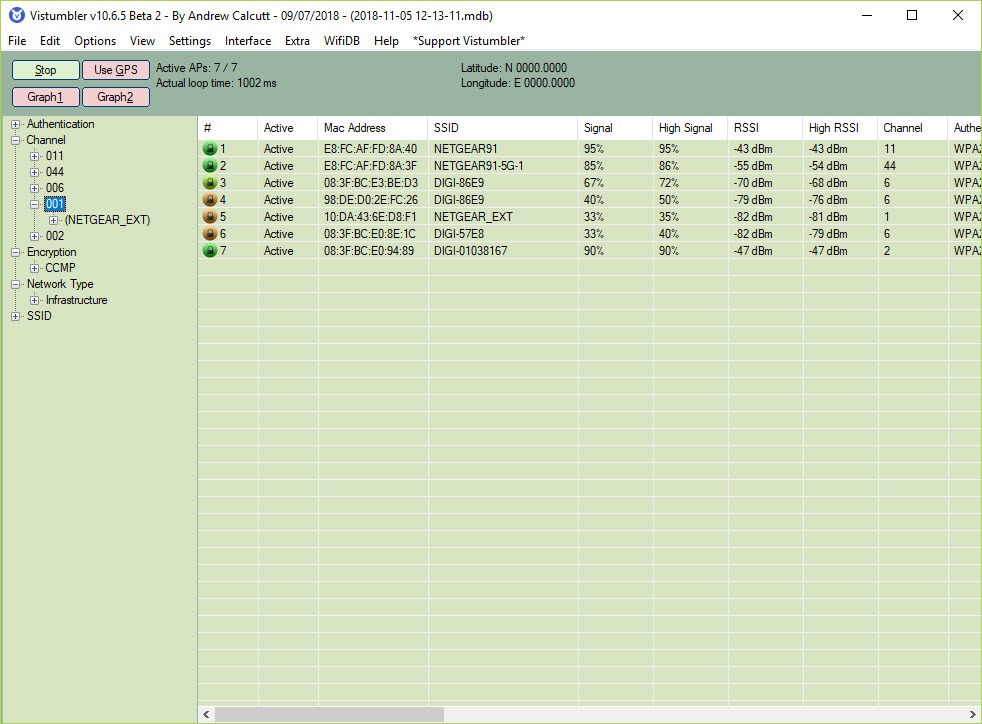This screenshot has width=982, height=724.
Task: Click the DIGI-01038167 SSID cell
Action: tap(470, 251)
